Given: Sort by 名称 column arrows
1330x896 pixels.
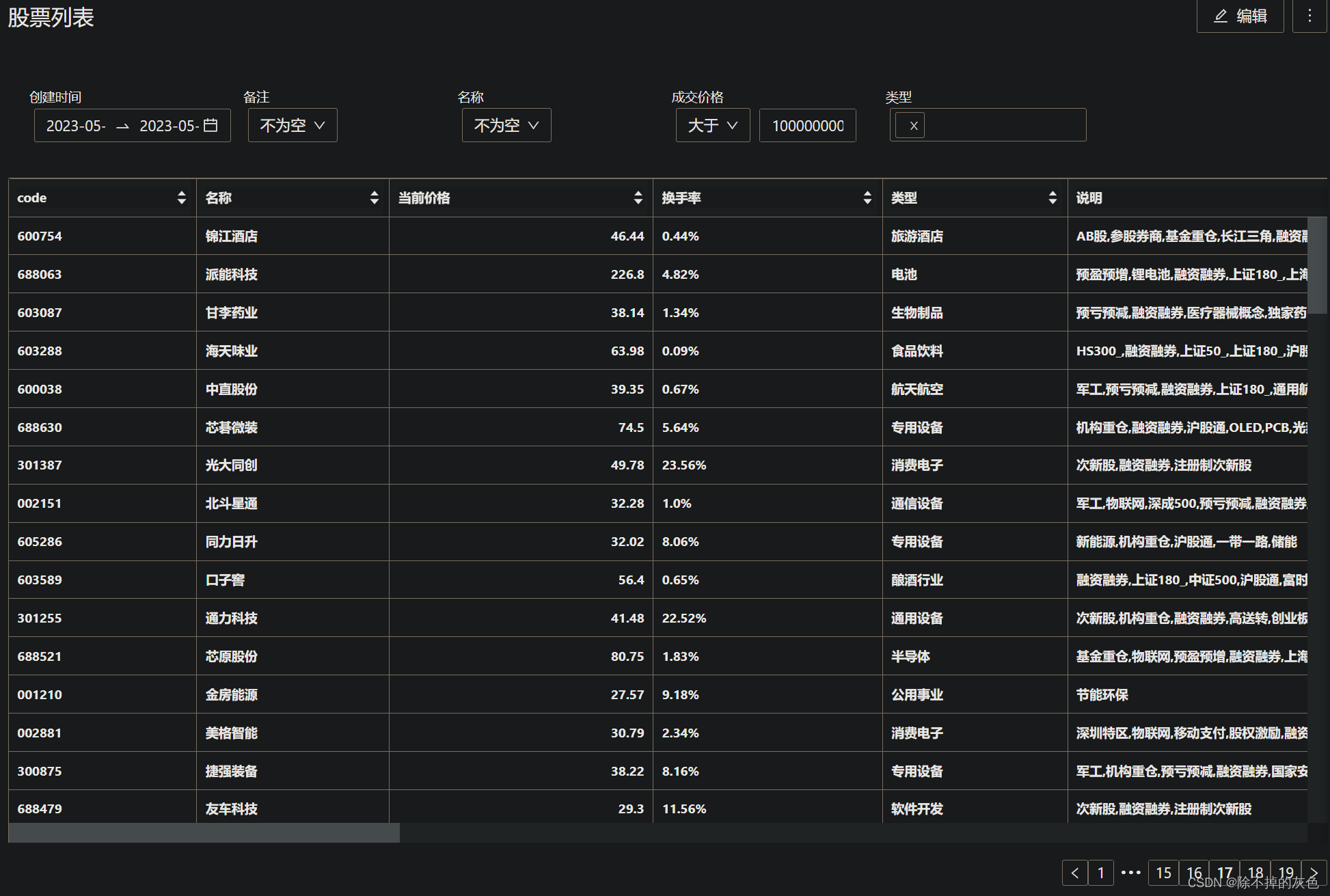Looking at the screenshot, I should click(374, 198).
